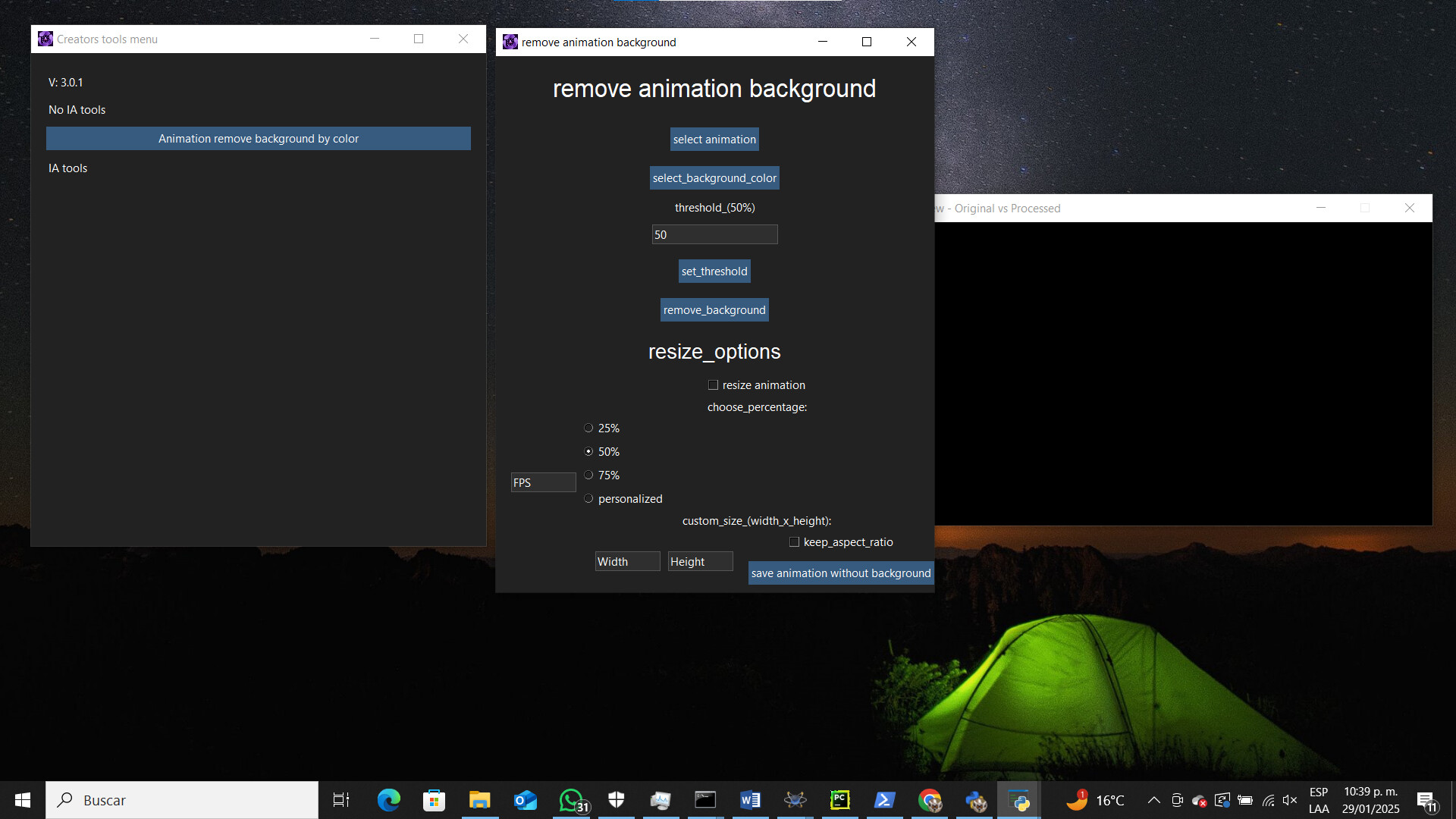1456x819 pixels.
Task: Select the personalized resize option
Action: point(589,498)
